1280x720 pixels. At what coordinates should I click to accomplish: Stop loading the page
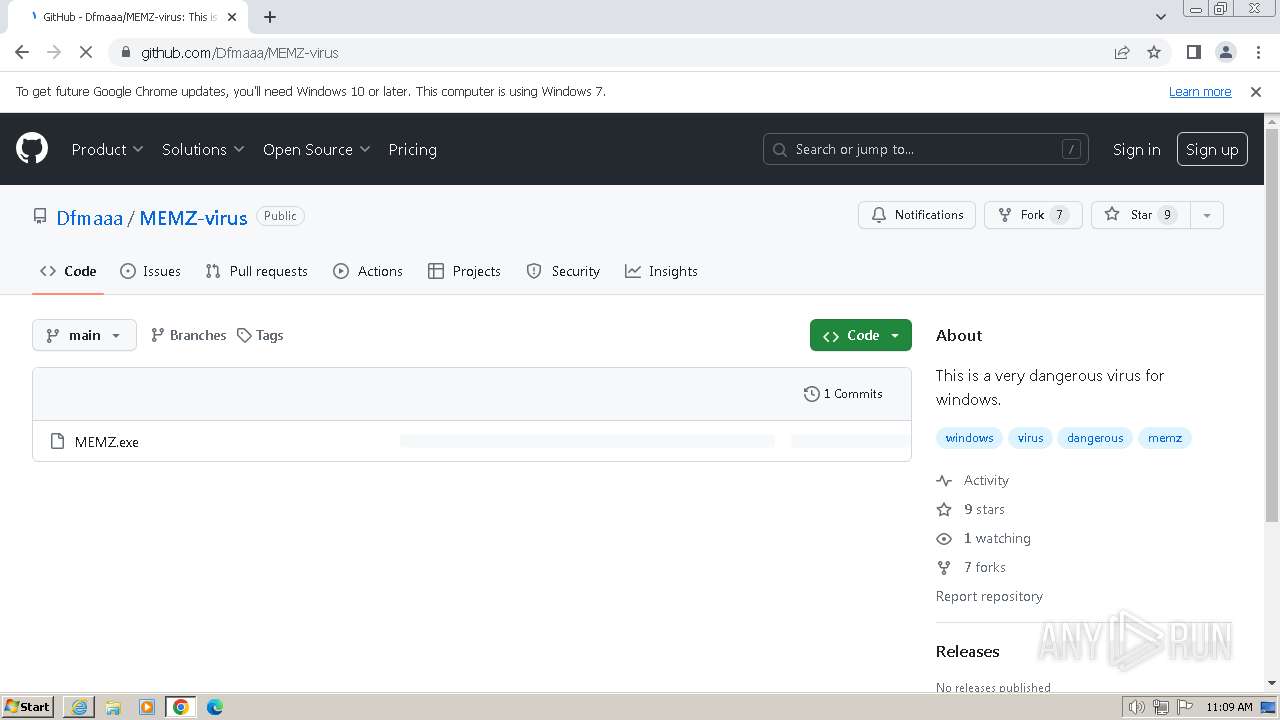pos(86,52)
